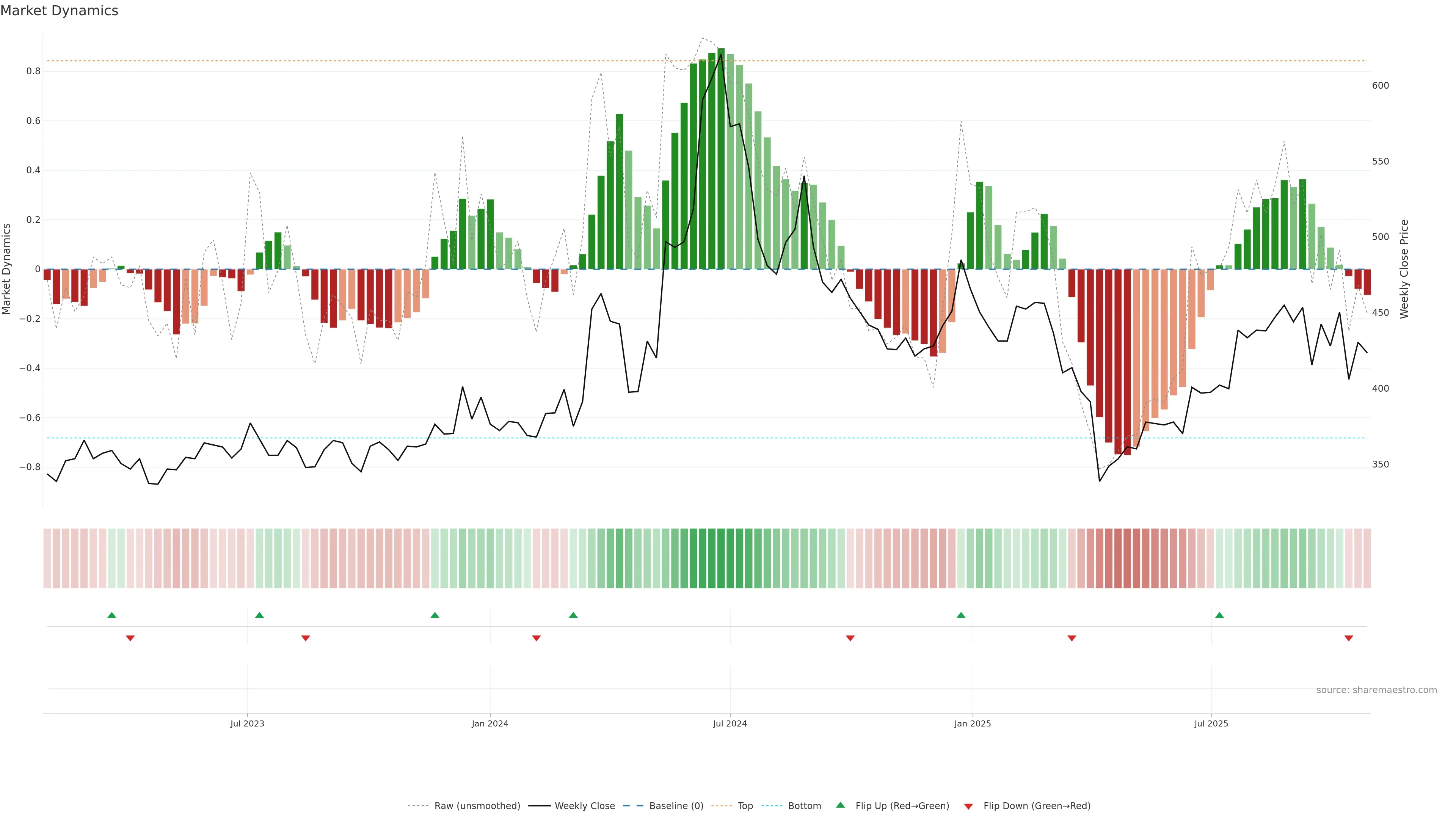Click the flip-up triangle near Jul 2025

[1219, 615]
